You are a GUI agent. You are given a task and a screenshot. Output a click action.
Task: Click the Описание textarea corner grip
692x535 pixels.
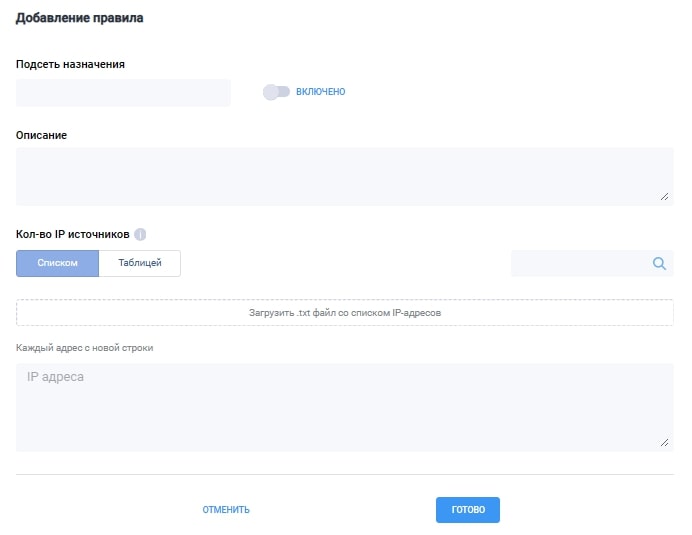click(664, 196)
